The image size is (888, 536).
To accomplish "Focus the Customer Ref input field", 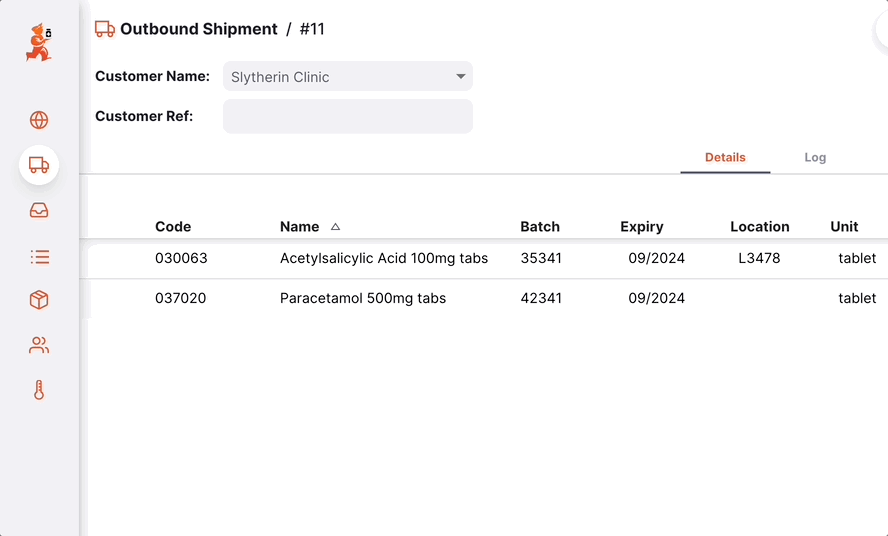I will 348,116.
